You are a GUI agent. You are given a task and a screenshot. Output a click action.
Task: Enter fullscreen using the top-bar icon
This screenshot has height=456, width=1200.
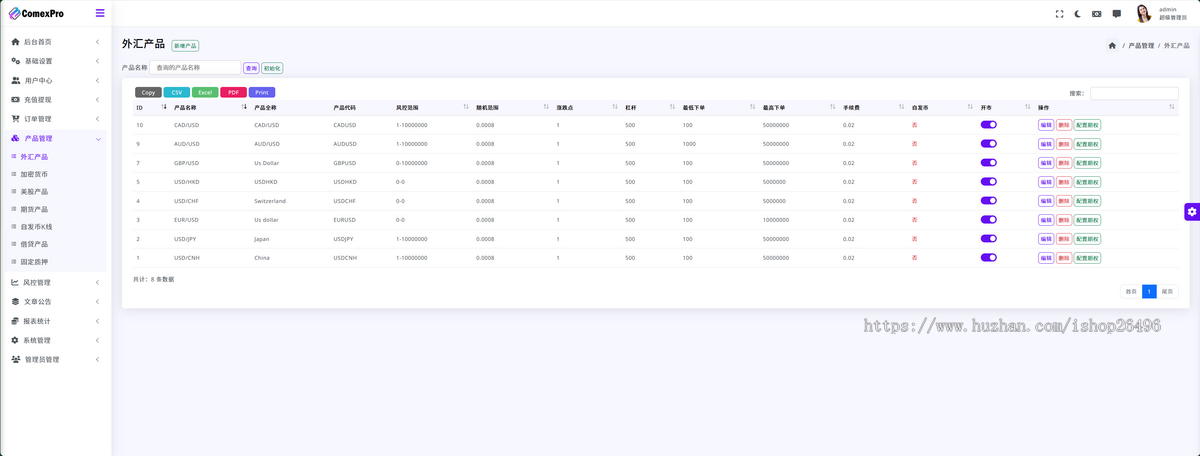coord(1060,14)
